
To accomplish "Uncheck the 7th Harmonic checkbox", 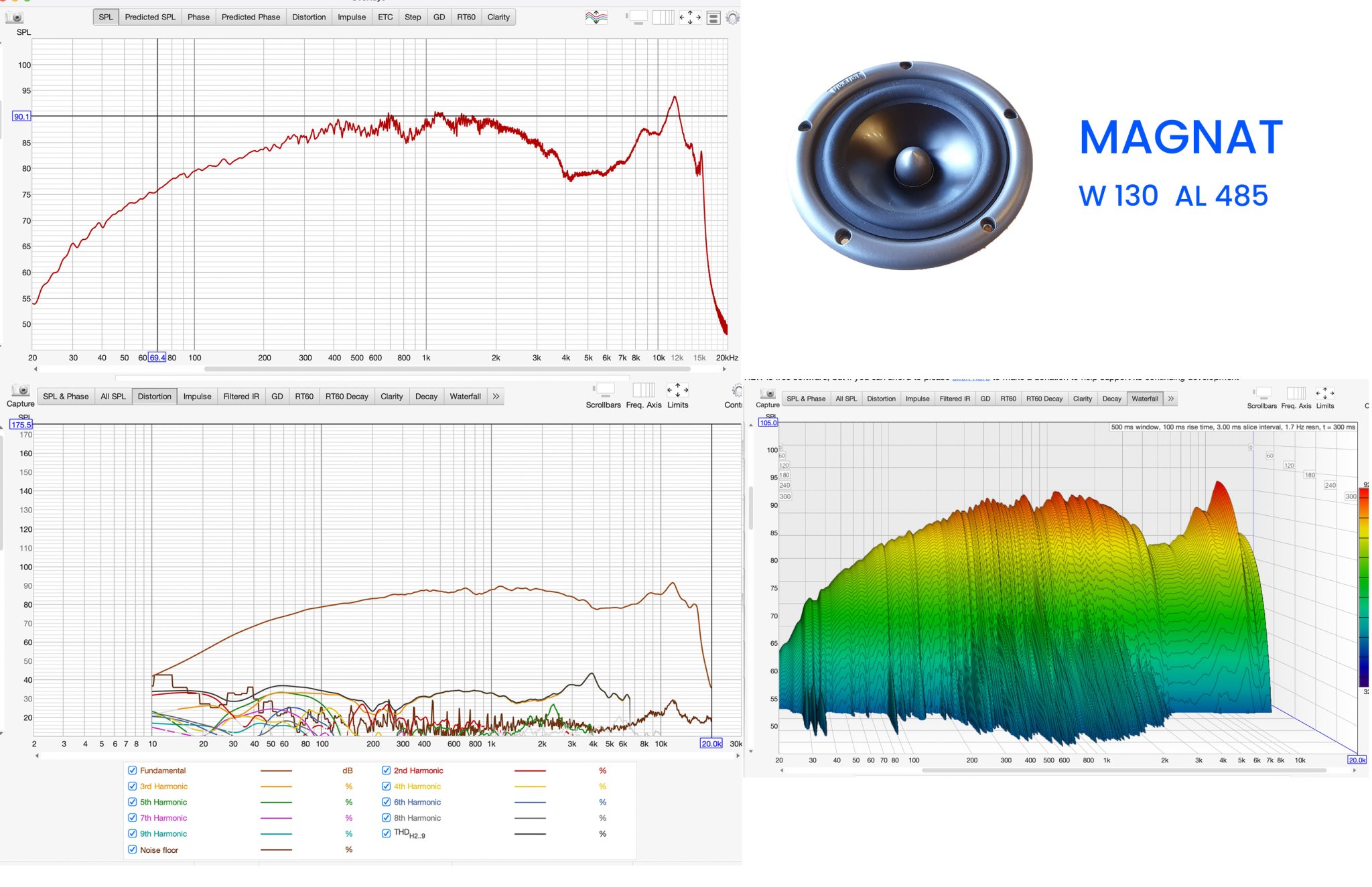I will point(133,818).
